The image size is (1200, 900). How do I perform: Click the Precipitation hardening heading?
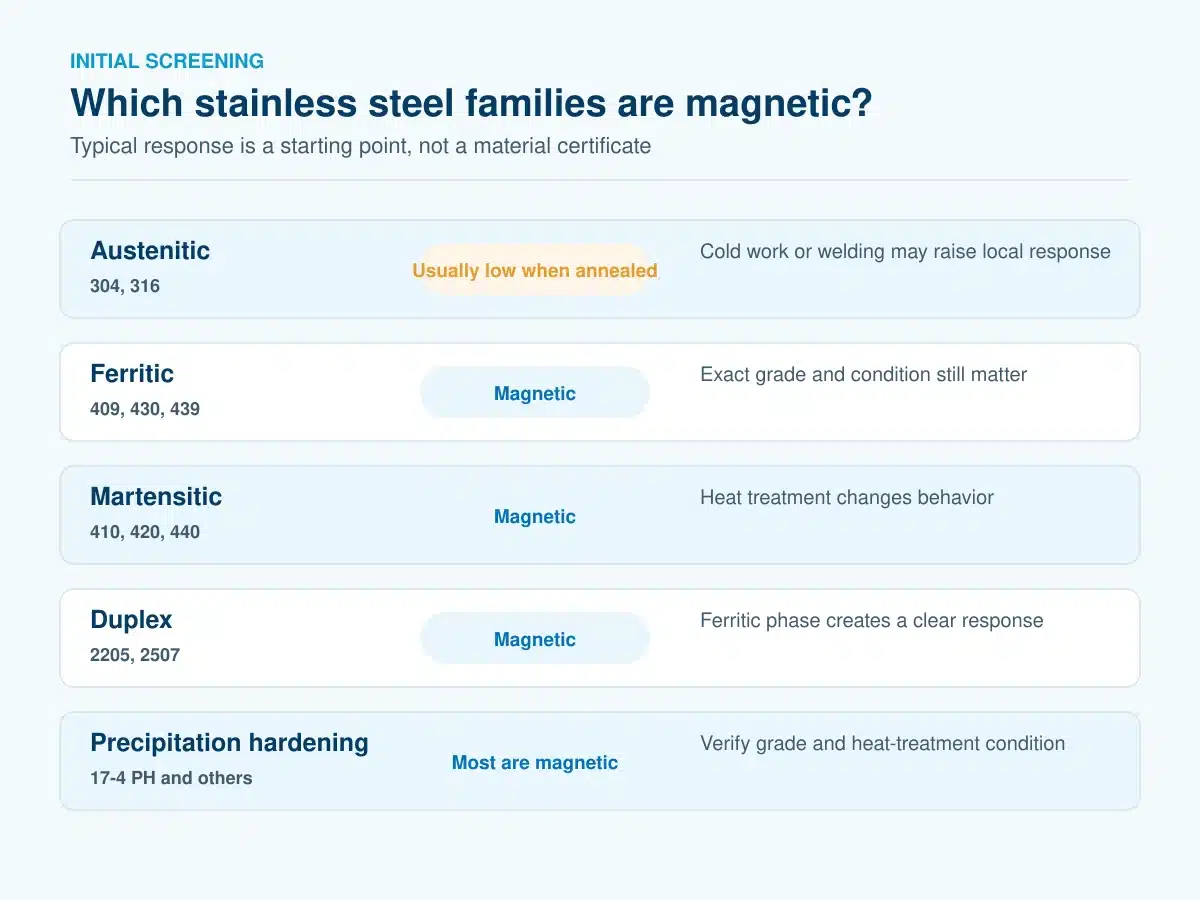click(229, 742)
